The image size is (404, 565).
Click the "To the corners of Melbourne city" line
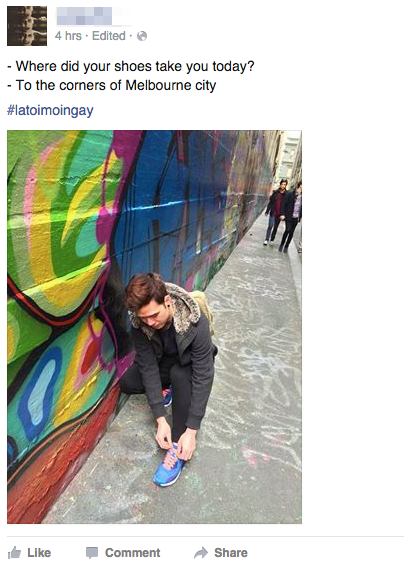coord(112,85)
